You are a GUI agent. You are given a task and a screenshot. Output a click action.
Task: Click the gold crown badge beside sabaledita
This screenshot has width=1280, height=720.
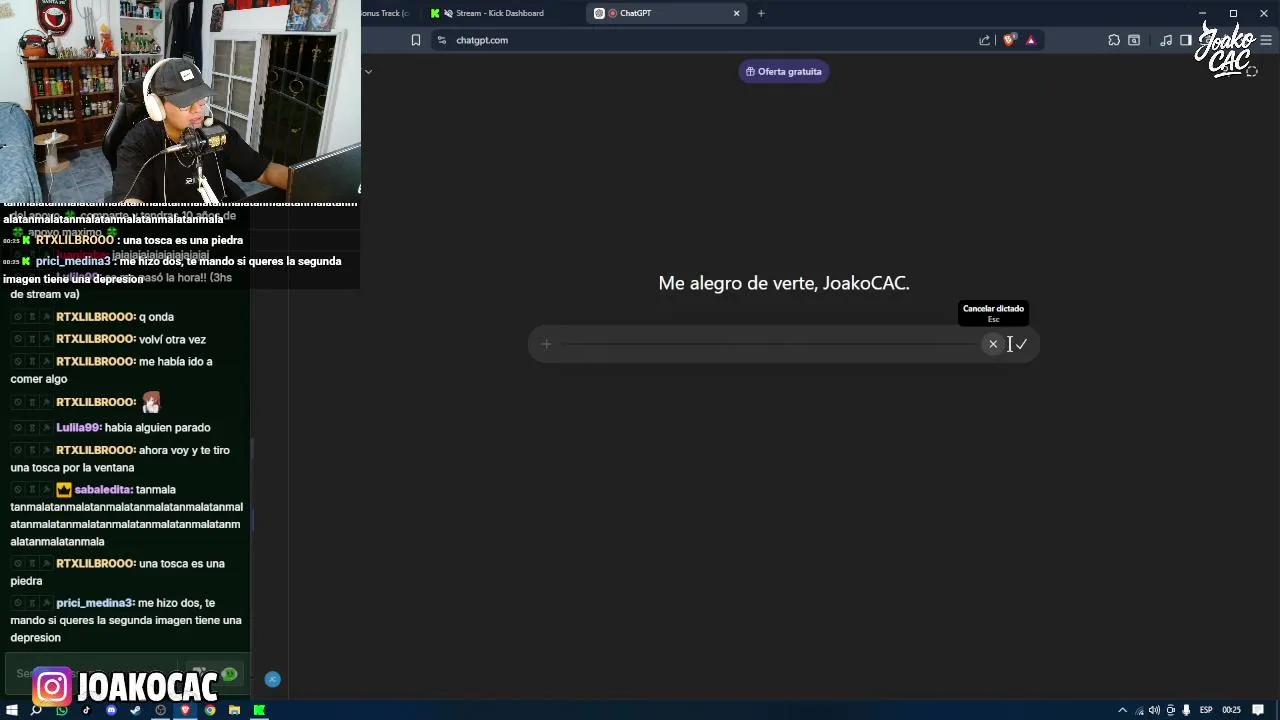point(64,490)
